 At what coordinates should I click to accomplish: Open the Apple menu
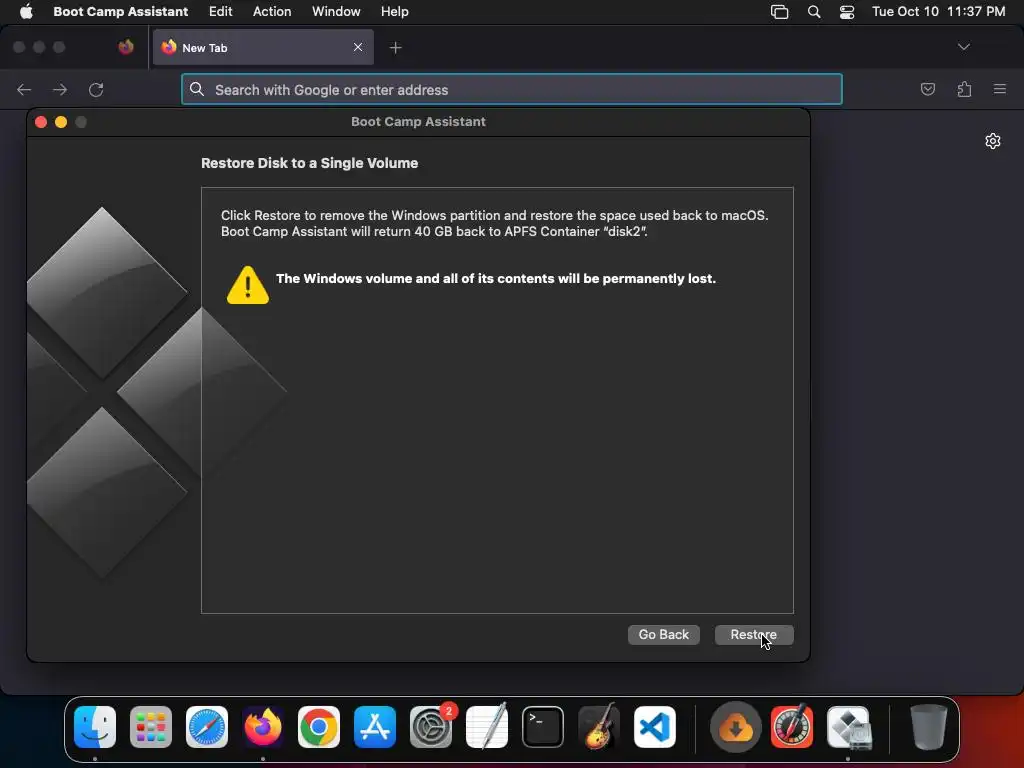click(26, 12)
